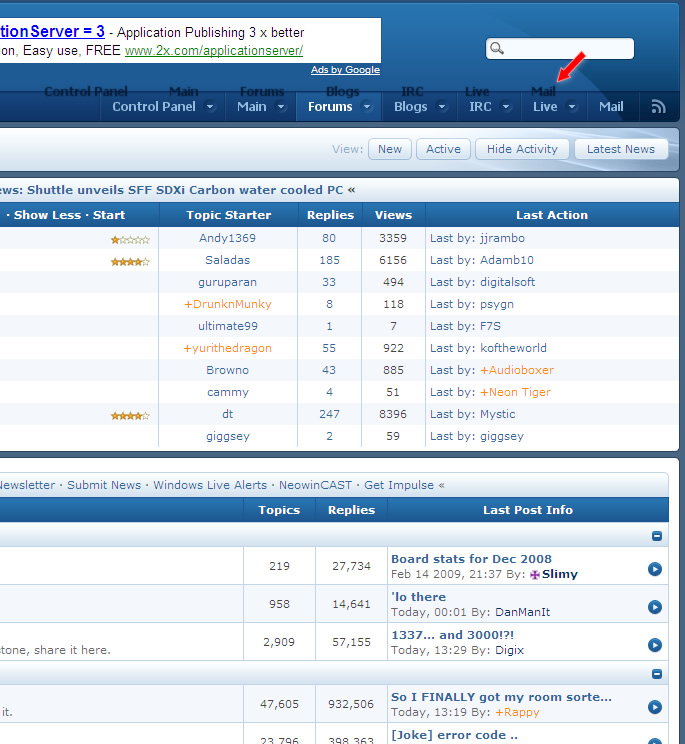
Task: Open last poster +Audioboxer's profile
Action: [517, 370]
